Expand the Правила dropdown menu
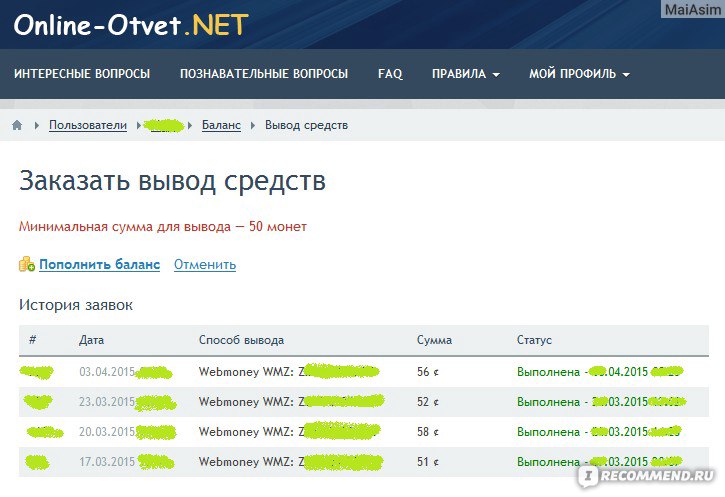This screenshot has height=497, width=725. pos(466,74)
